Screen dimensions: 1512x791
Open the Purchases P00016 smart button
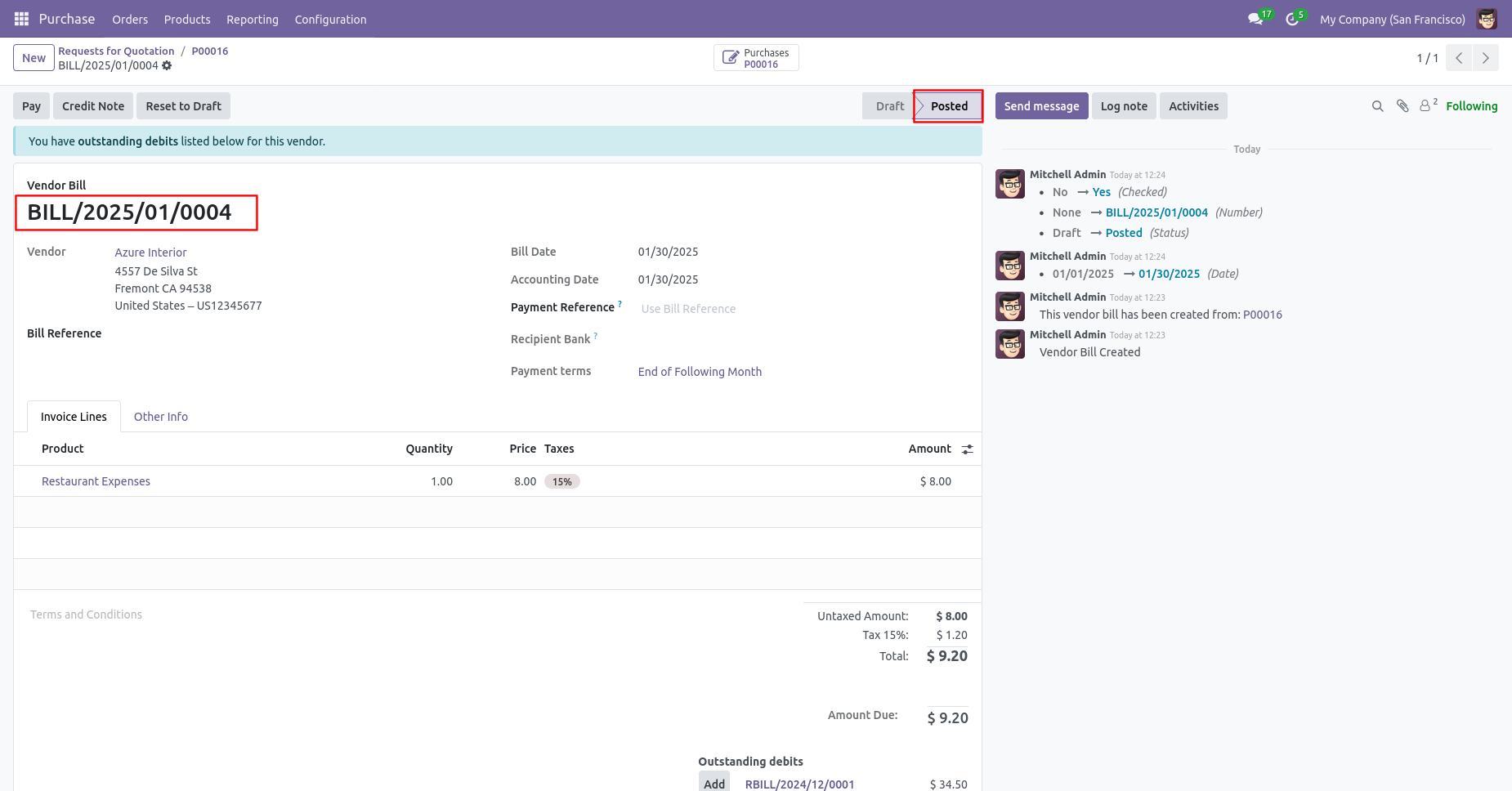click(x=756, y=58)
